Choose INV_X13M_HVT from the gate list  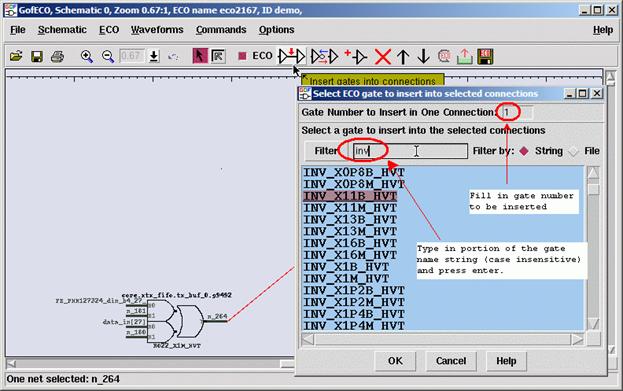(x=350, y=231)
